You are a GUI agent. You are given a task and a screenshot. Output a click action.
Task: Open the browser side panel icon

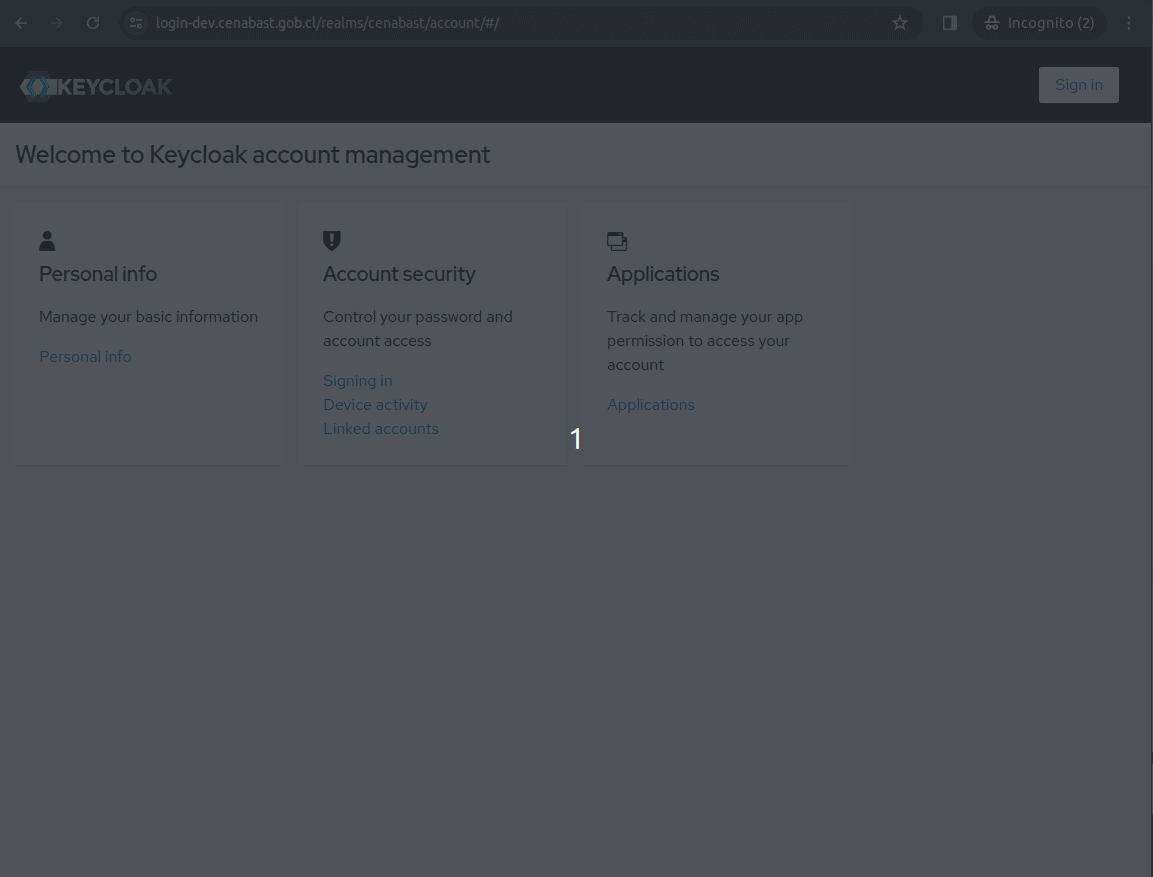[948, 22]
